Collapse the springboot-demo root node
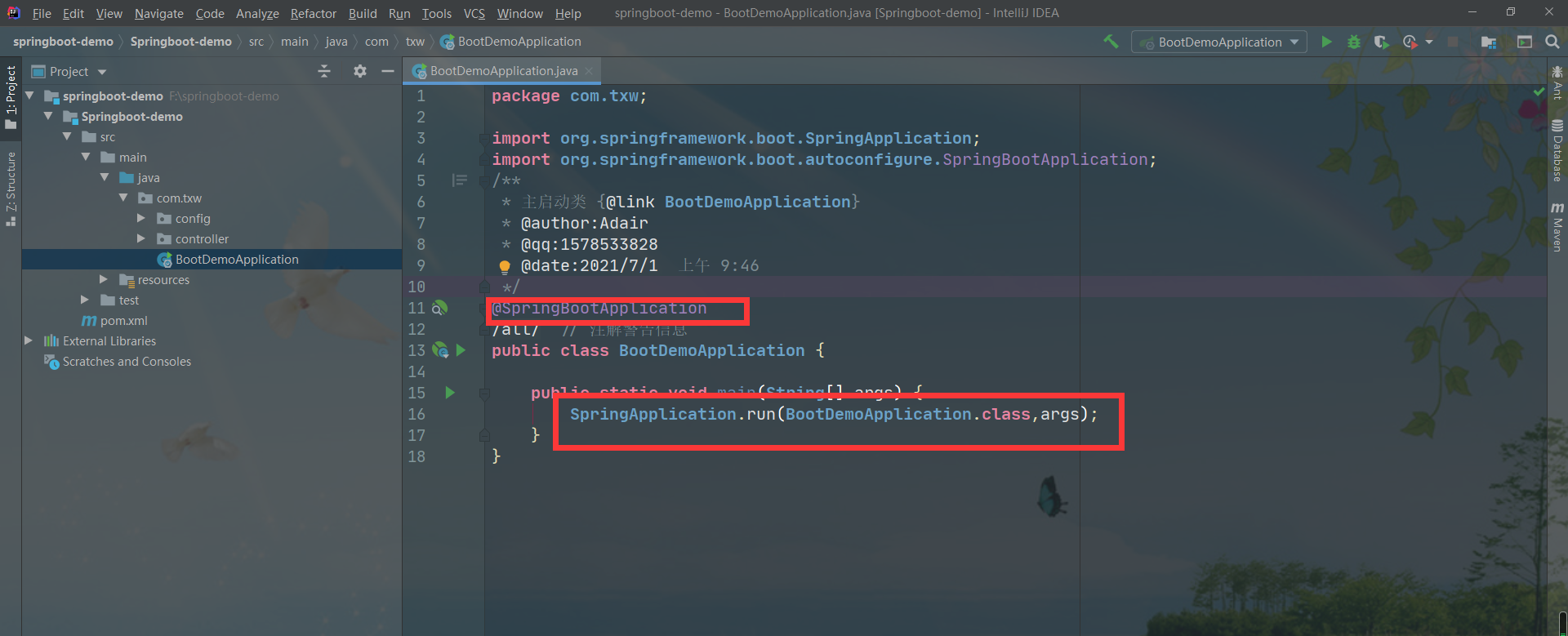 point(29,96)
